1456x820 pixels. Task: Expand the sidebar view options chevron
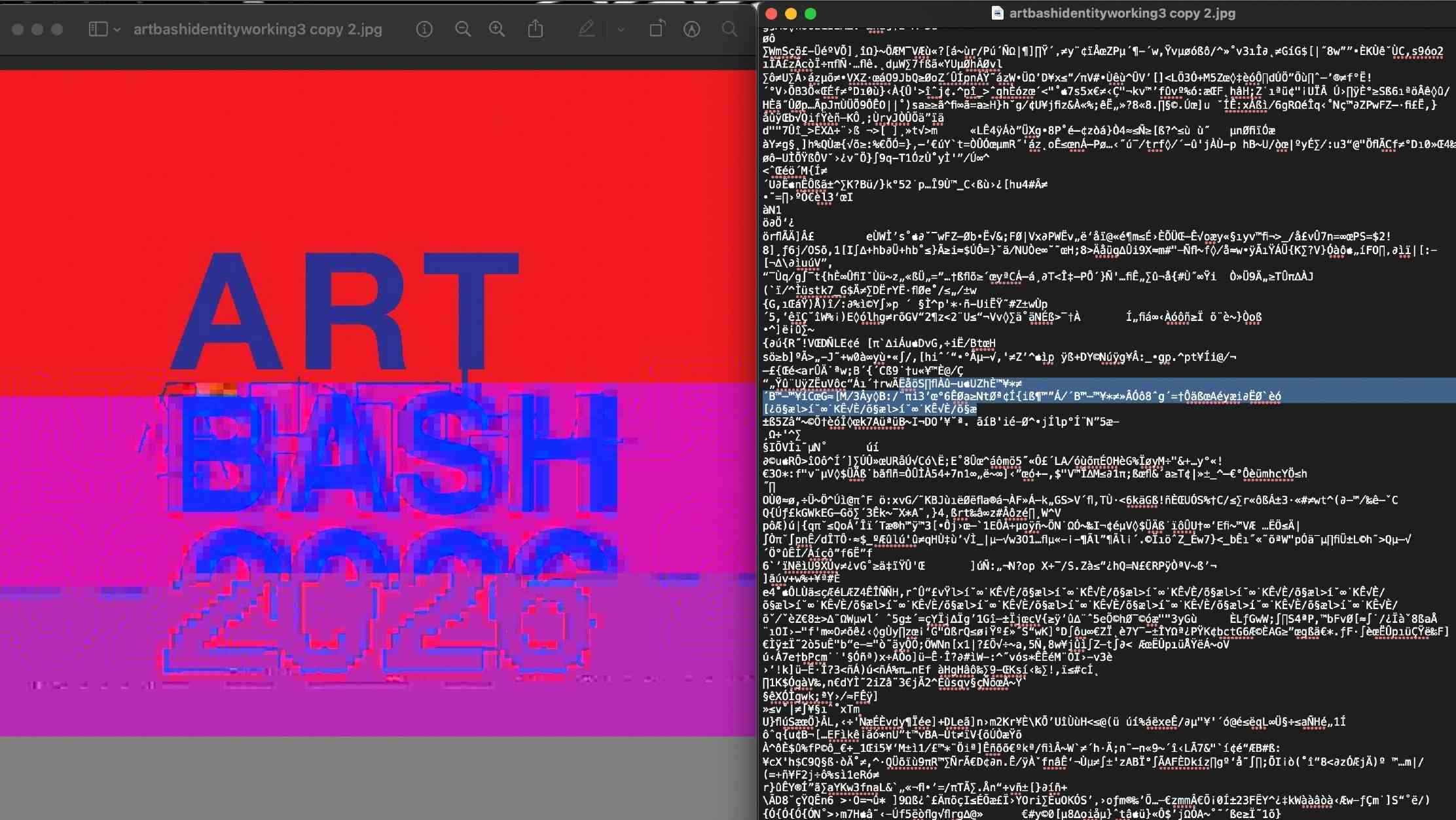click(x=117, y=29)
